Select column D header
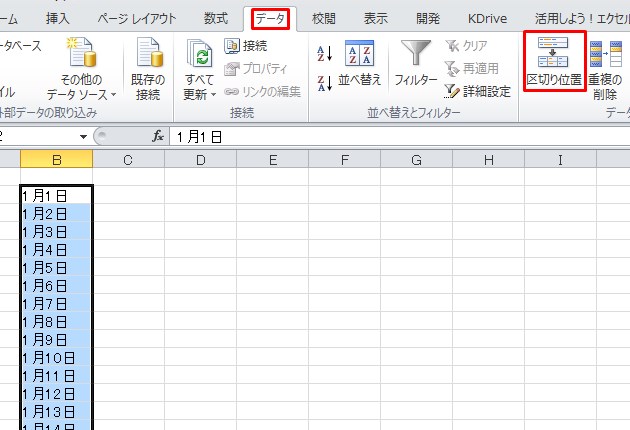 (200, 160)
